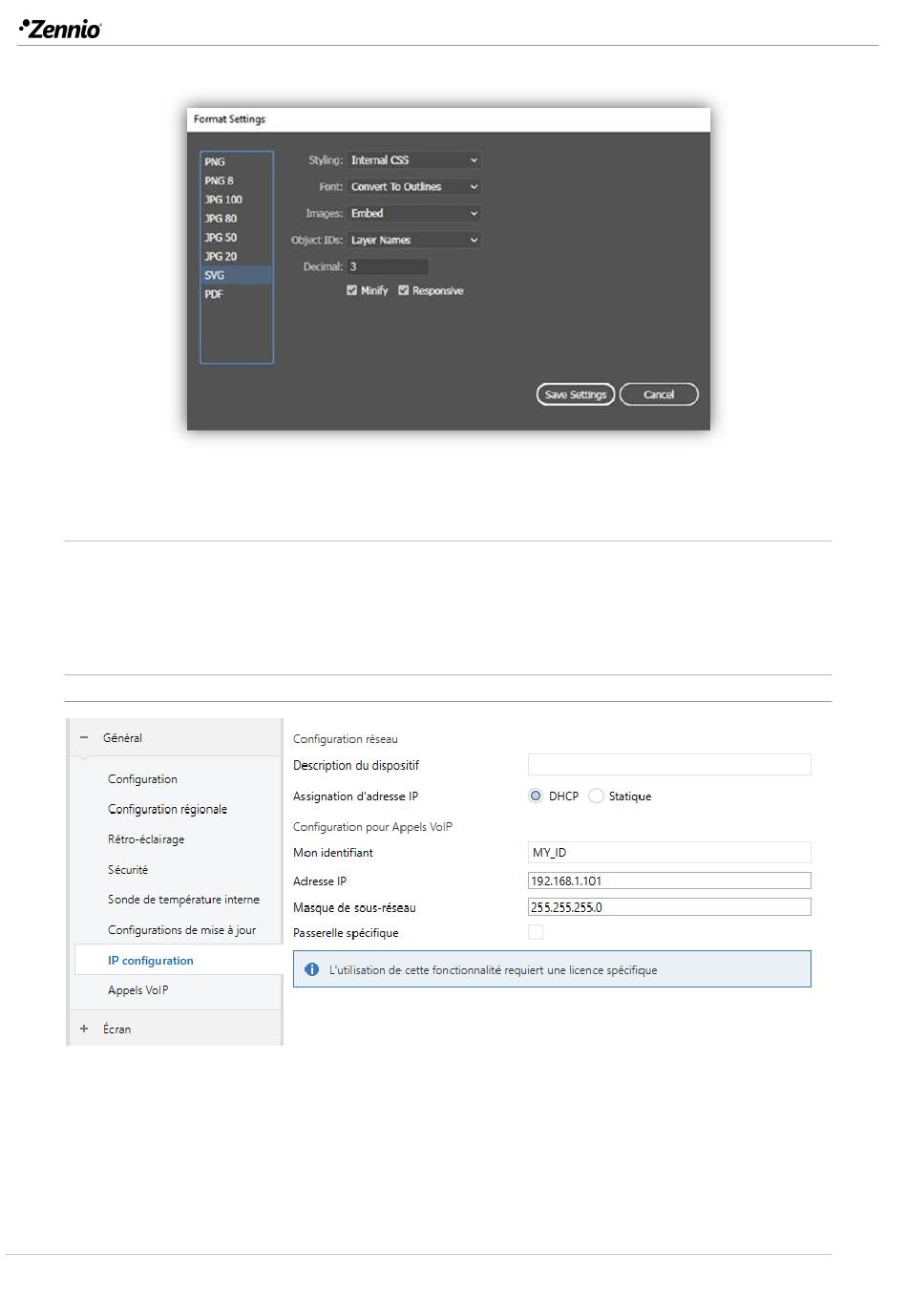Open Object IDs dropdown Layer Names
This screenshot has height=1316, width=907.
click(413, 241)
